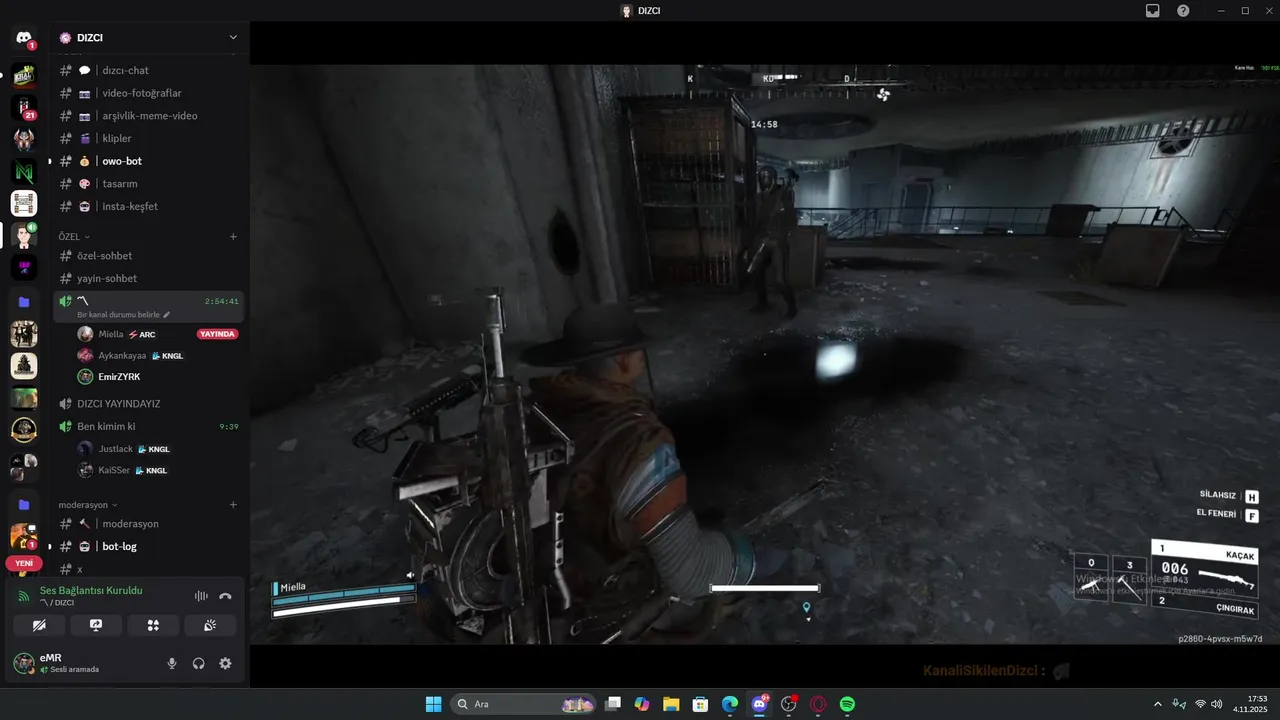
Task: Toggle stream volume speaker icon next to Miella
Action: tap(410, 575)
